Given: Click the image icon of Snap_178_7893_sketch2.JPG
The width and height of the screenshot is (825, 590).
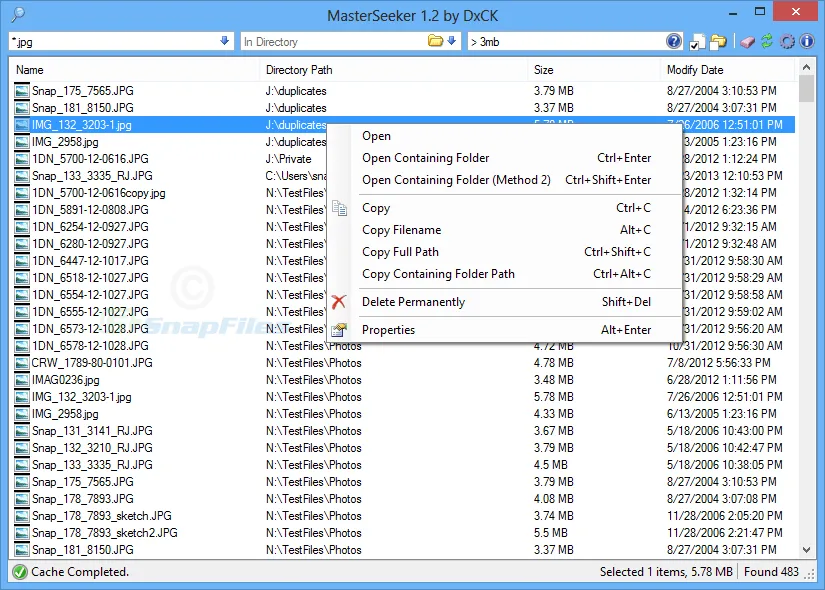Looking at the screenshot, I should pyautogui.click(x=22, y=533).
